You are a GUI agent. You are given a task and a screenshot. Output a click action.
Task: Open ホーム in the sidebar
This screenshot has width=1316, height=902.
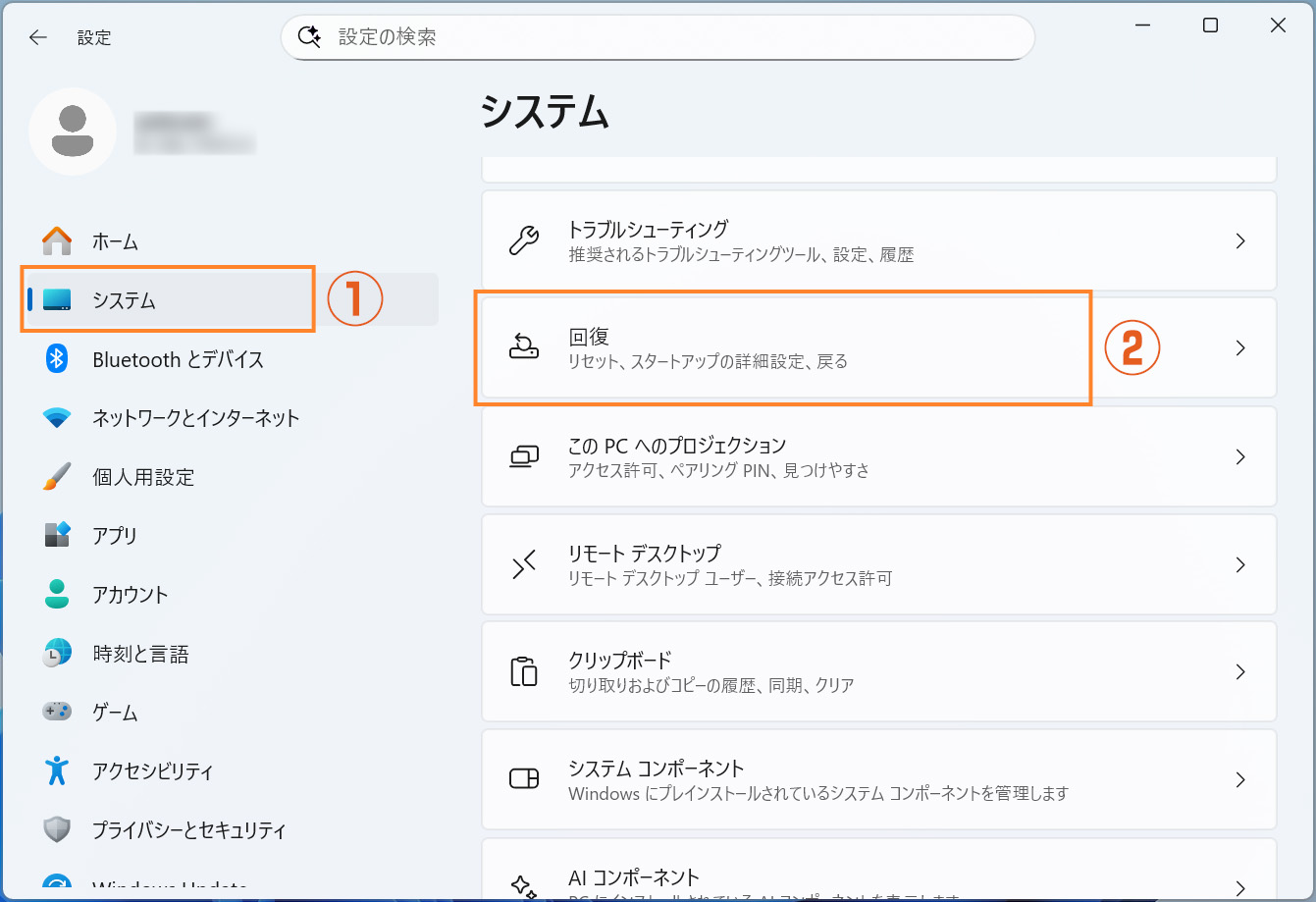click(232, 241)
